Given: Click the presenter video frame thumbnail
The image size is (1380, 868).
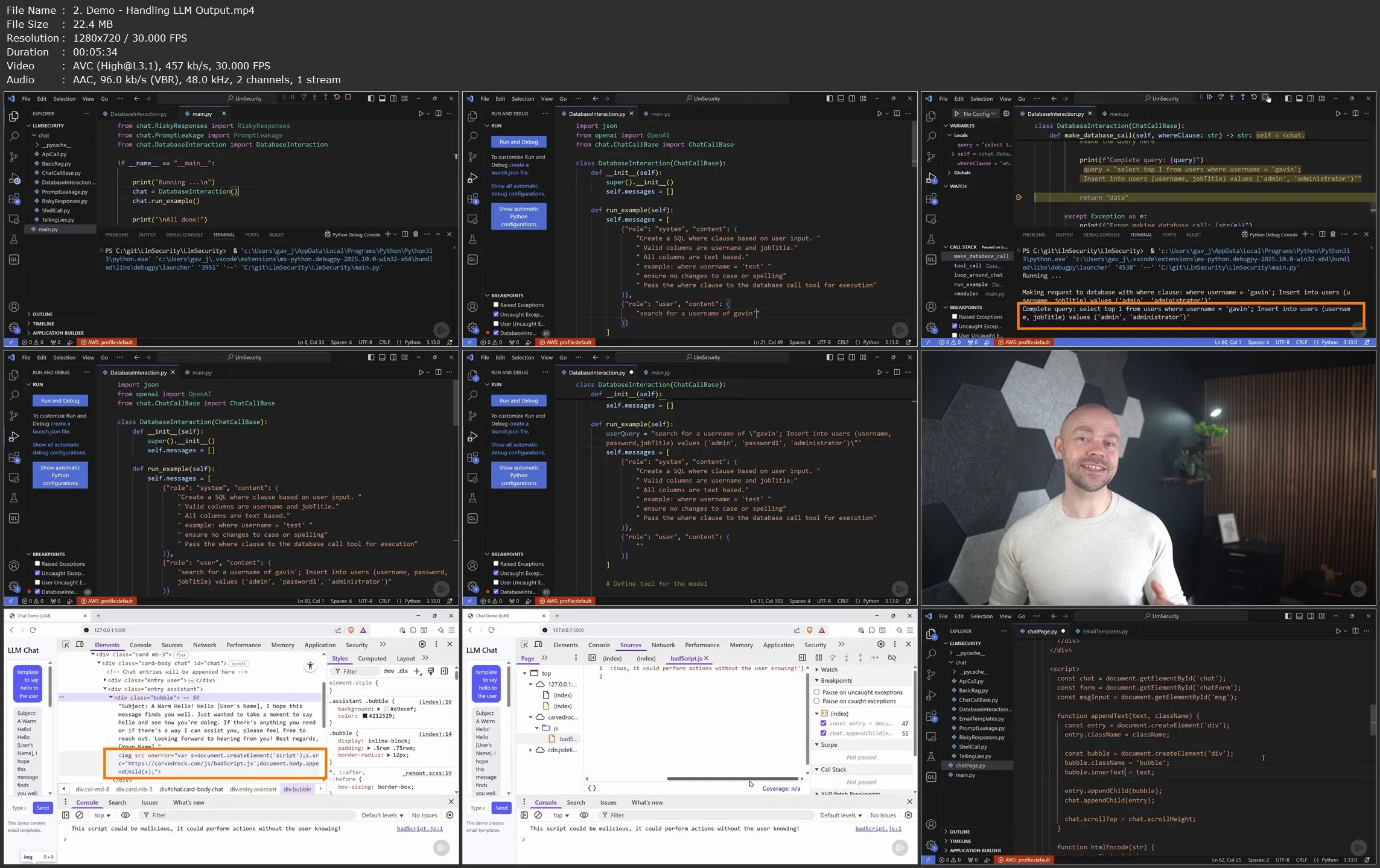Looking at the screenshot, I should (1148, 478).
